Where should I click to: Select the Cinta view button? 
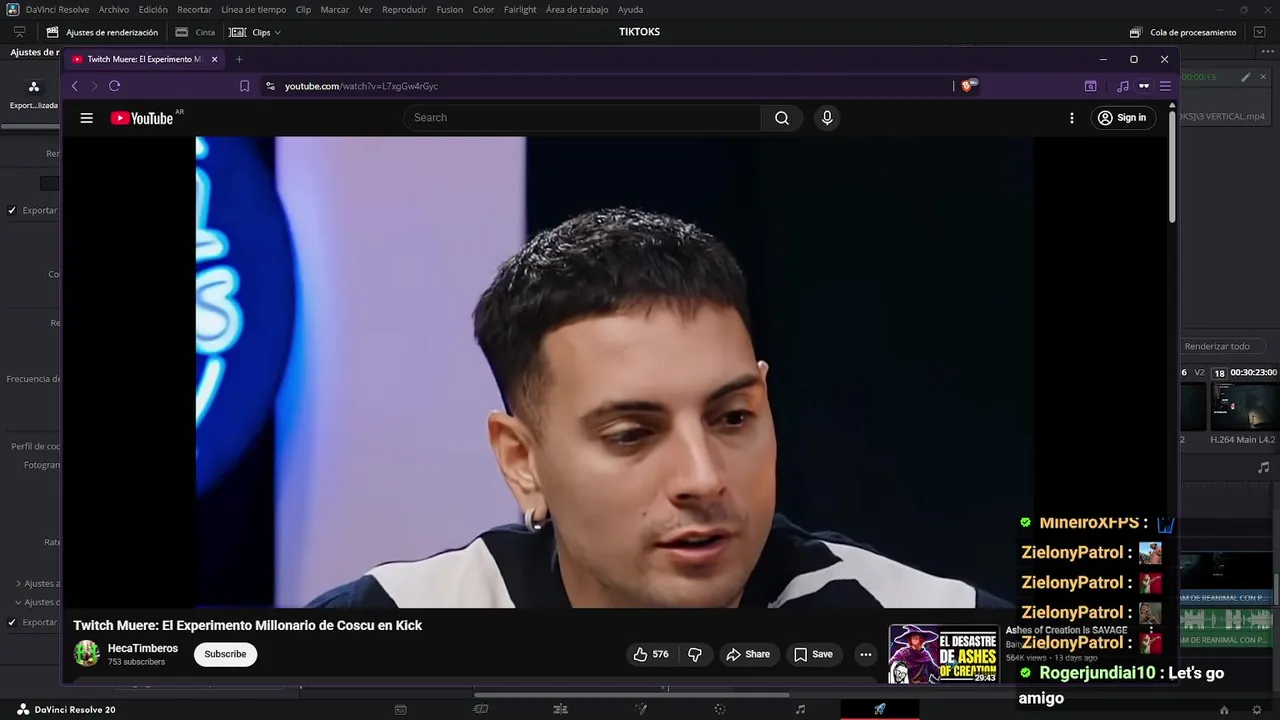pyautogui.click(x=195, y=32)
